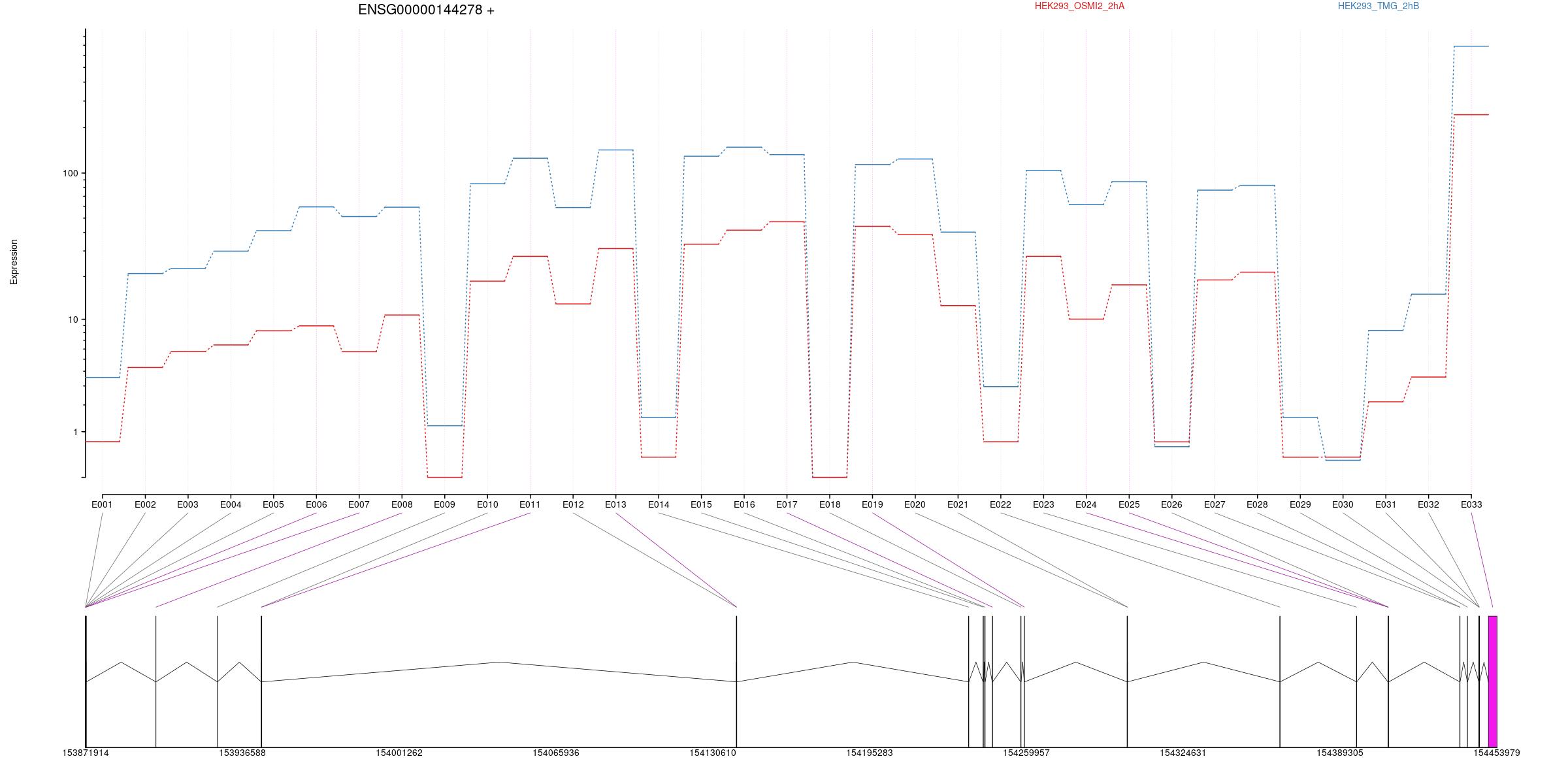Click exon label E002
Viewport: 1568px width, 784px height.
tap(145, 504)
